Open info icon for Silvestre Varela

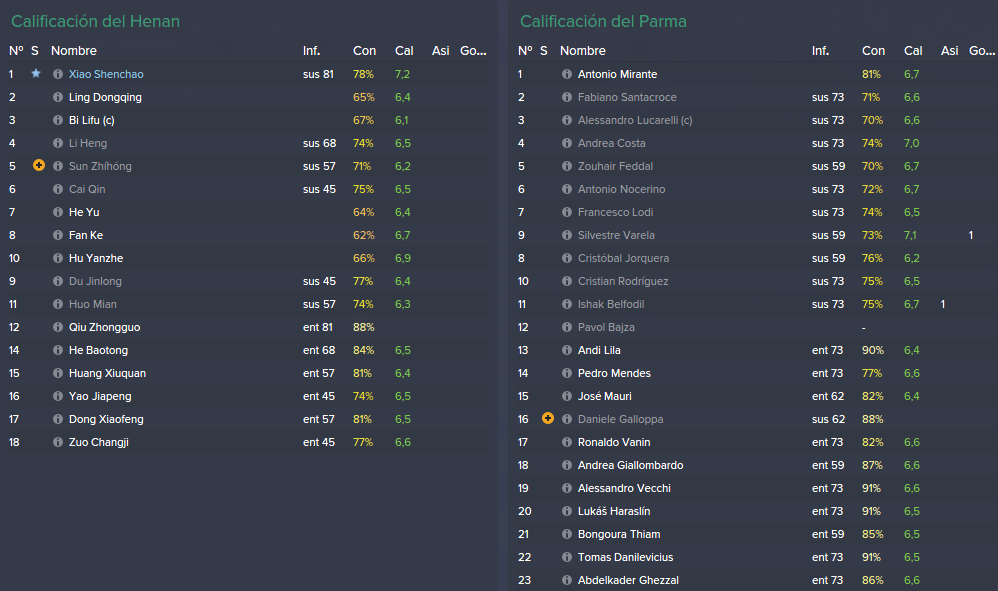pyautogui.click(x=567, y=235)
